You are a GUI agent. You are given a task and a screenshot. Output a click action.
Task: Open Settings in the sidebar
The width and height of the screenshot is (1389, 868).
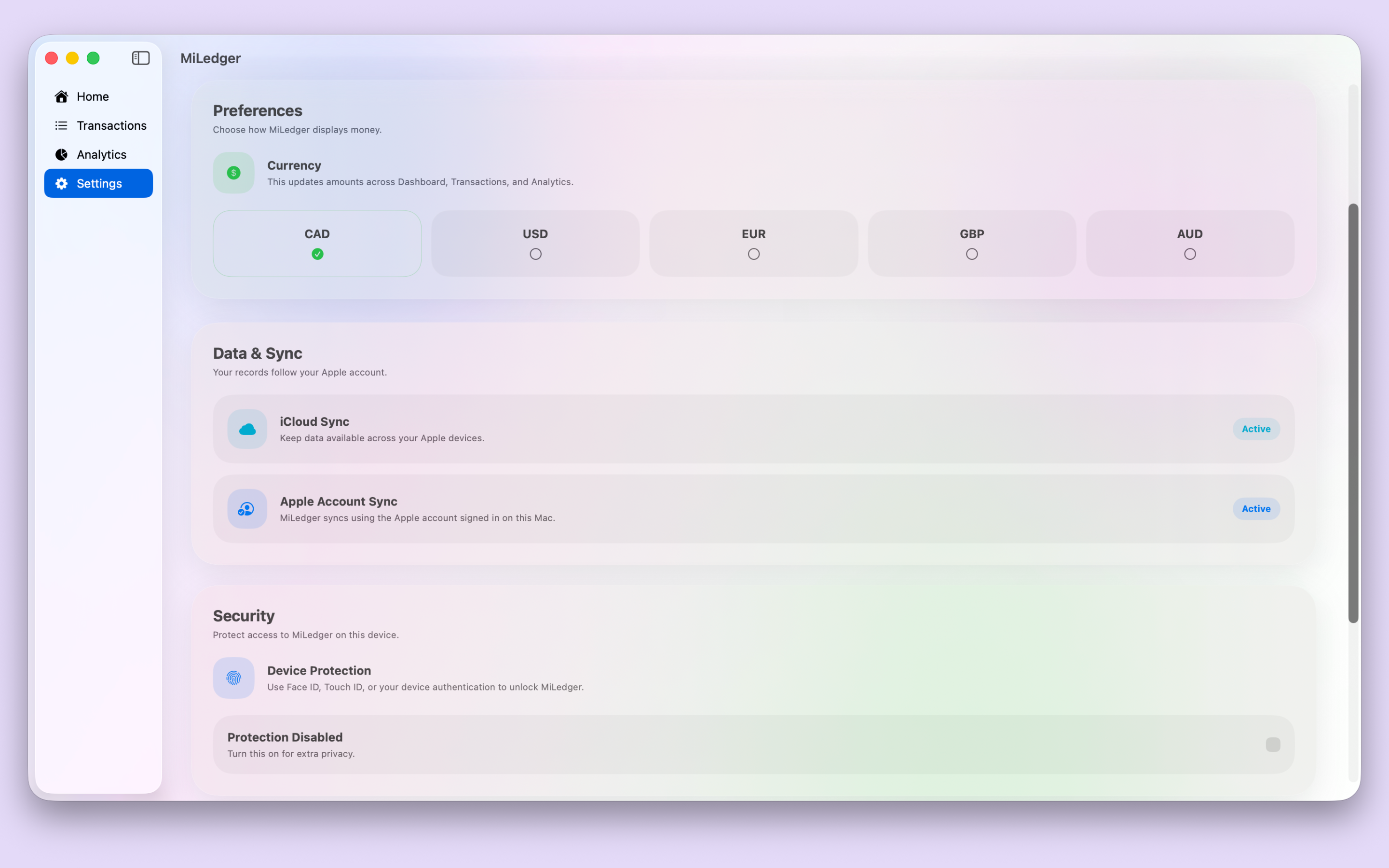tap(99, 183)
